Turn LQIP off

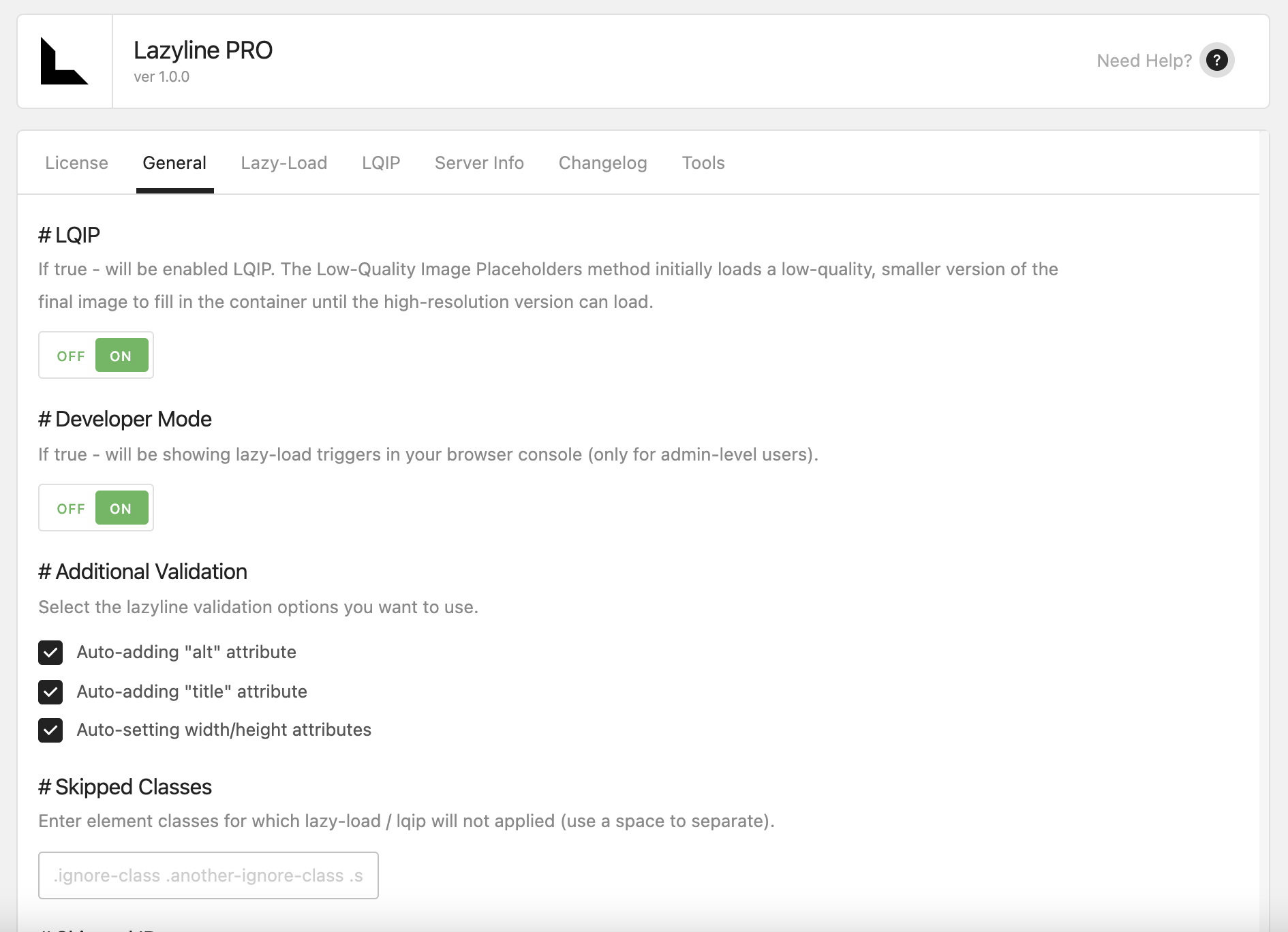(70, 355)
